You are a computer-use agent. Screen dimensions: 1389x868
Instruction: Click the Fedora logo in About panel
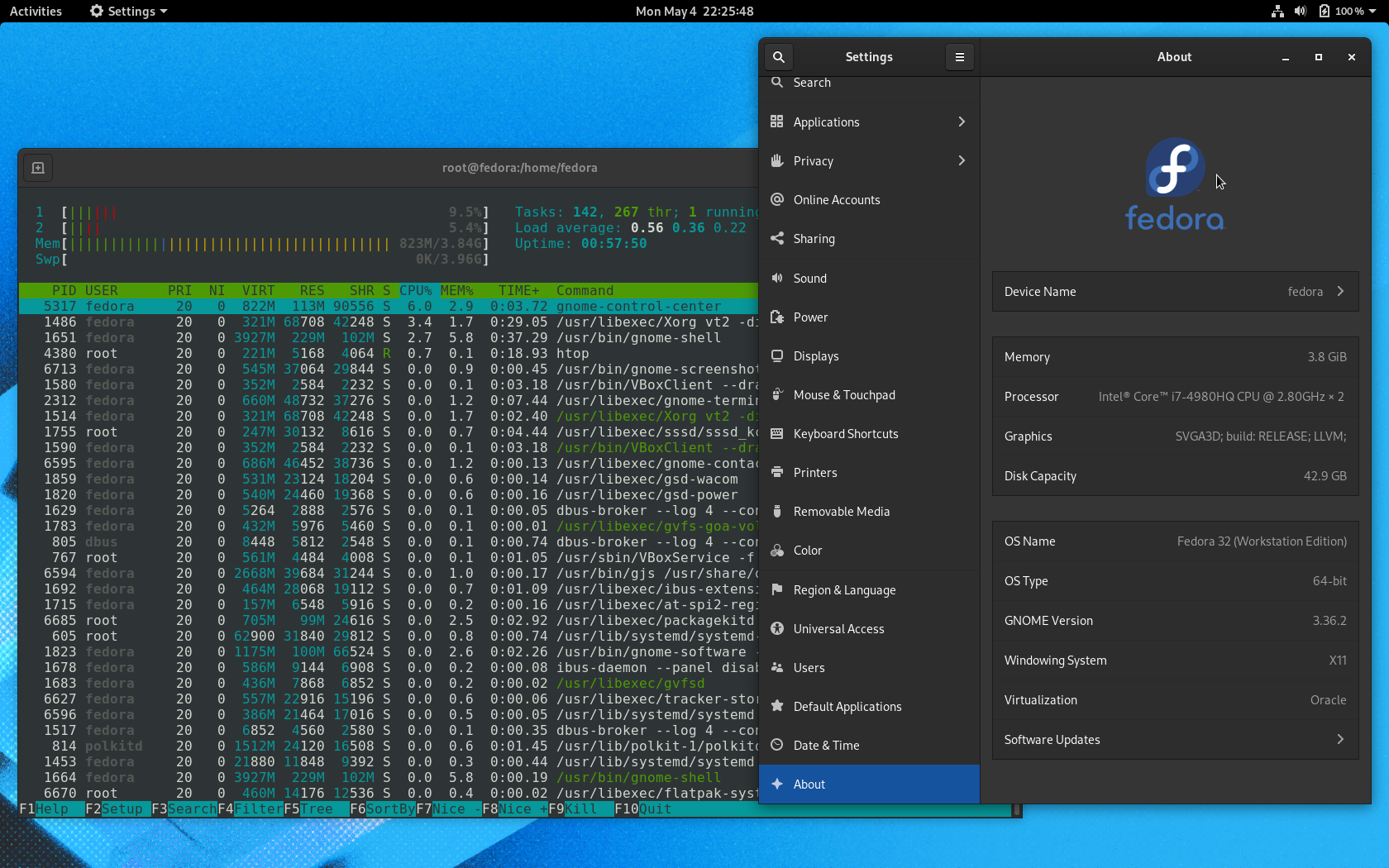[x=1175, y=184]
